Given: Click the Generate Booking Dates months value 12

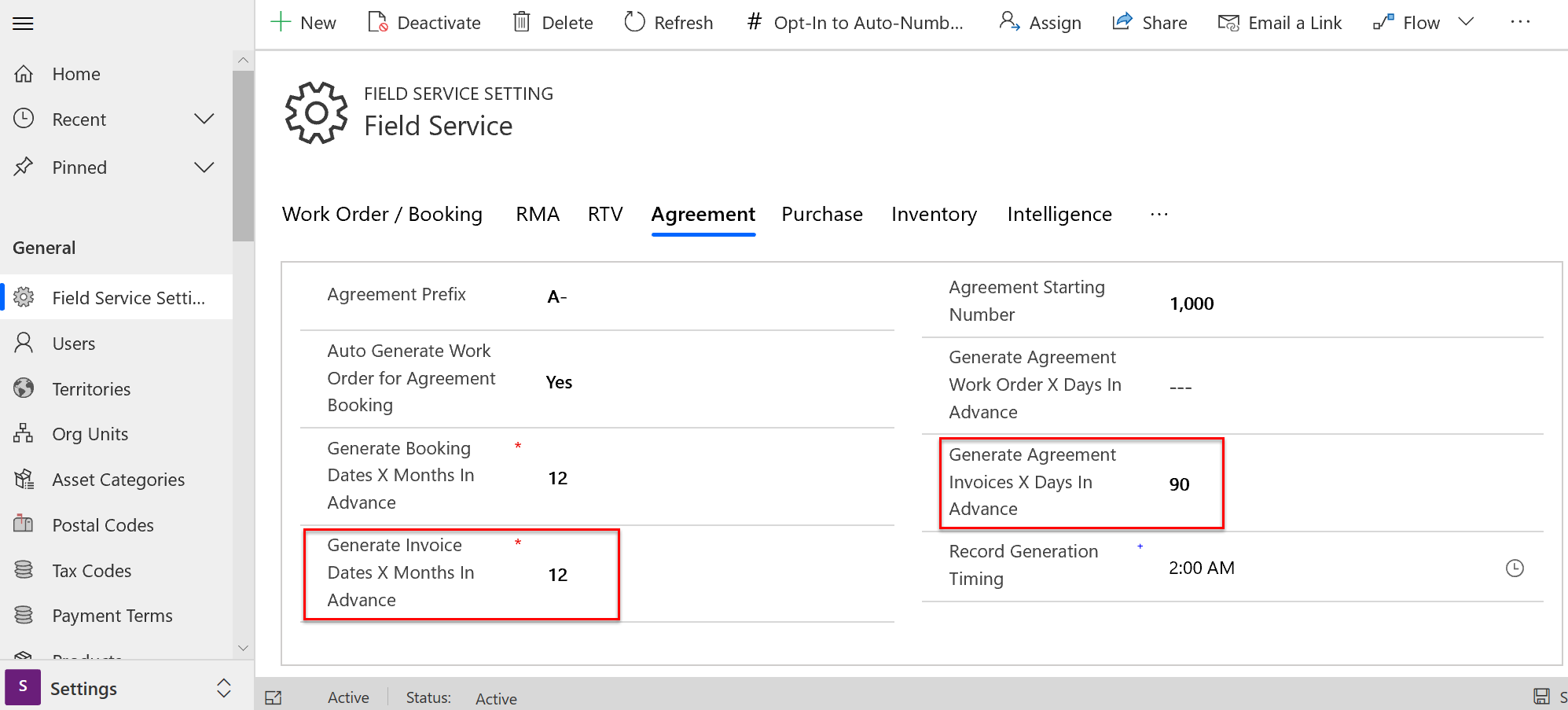Looking at the screenshot, I should click(x=557, y=478).
